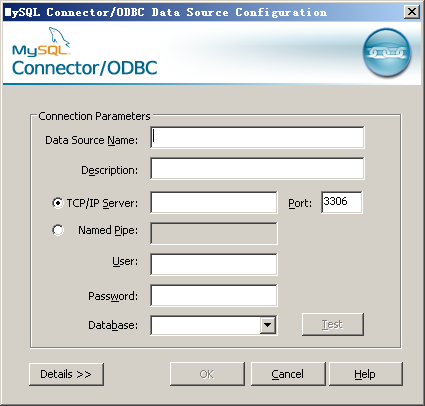
Task: Click into the Password field
Action: click(214, 296)
